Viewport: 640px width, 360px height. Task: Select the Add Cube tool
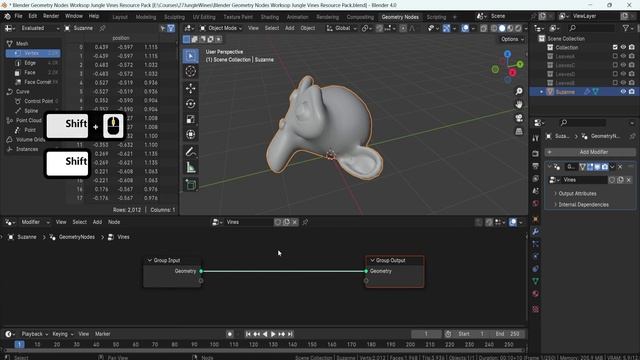(190, 184)
